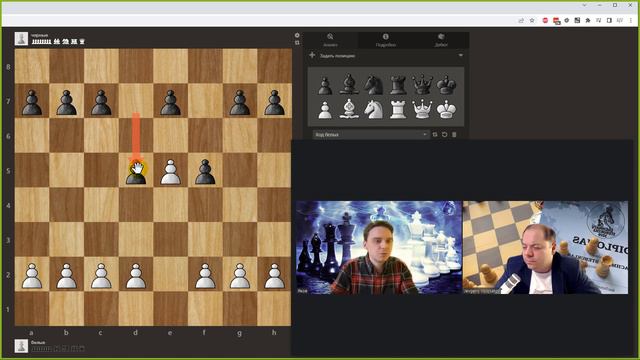The width and height of the screenshot is (640, 360).
Task: Switch to the middle info tab
Action: [386, 40]
